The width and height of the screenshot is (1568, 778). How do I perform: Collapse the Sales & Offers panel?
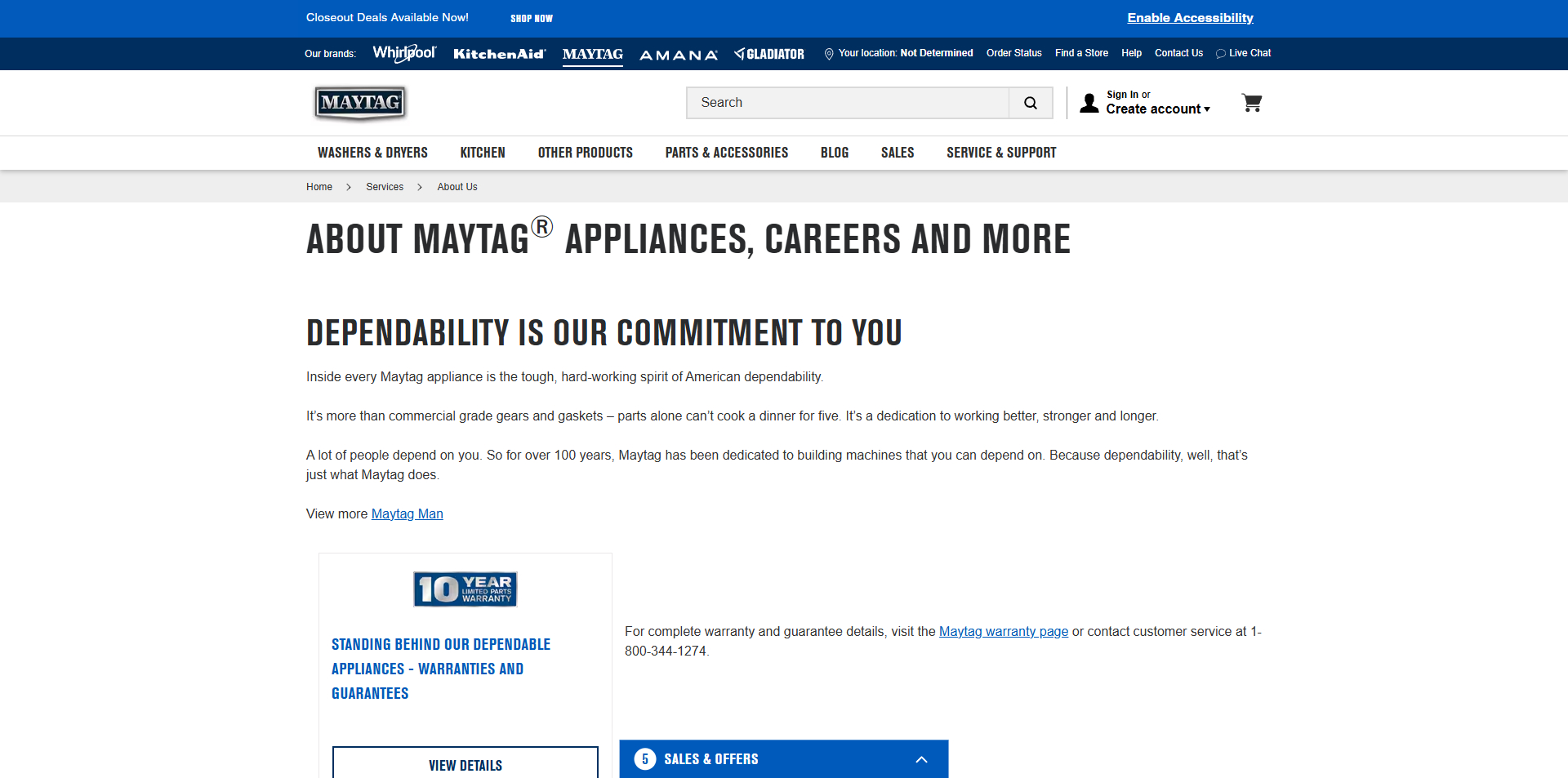click(x=921, y=759)
